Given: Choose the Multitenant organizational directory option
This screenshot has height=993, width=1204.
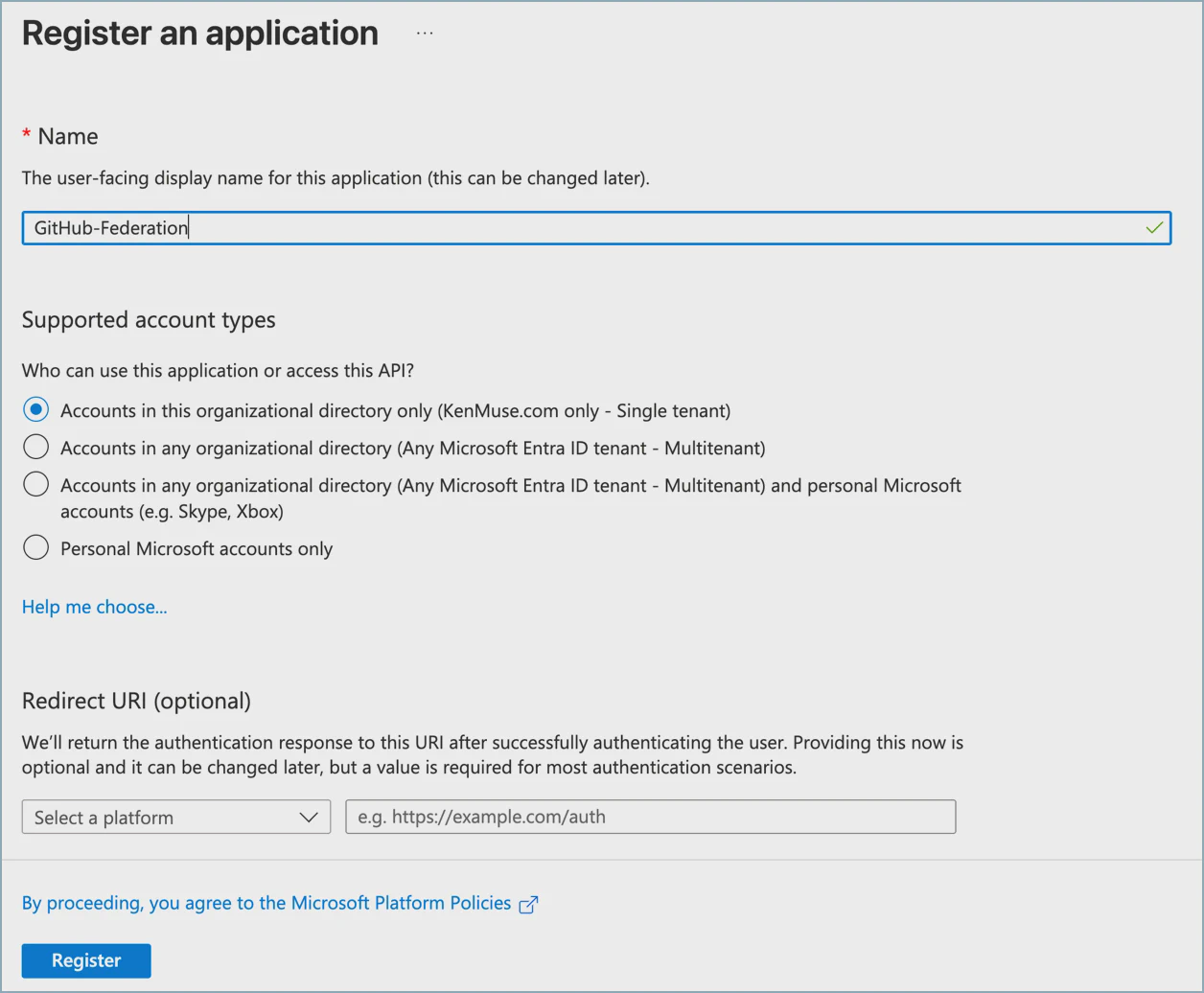Looking at the screenshot, I should 35,447.
